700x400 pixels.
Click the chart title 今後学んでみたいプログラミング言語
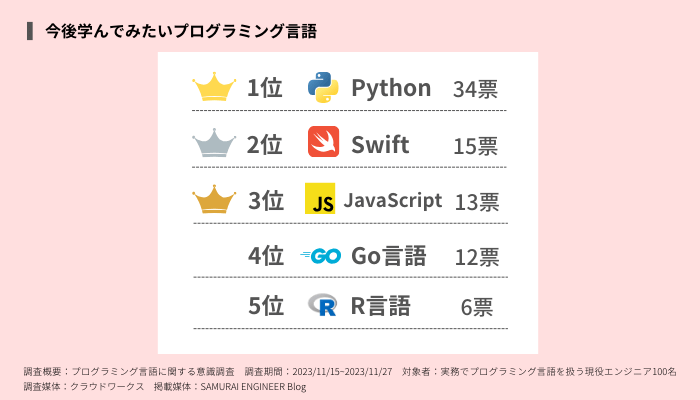[181, 31]
